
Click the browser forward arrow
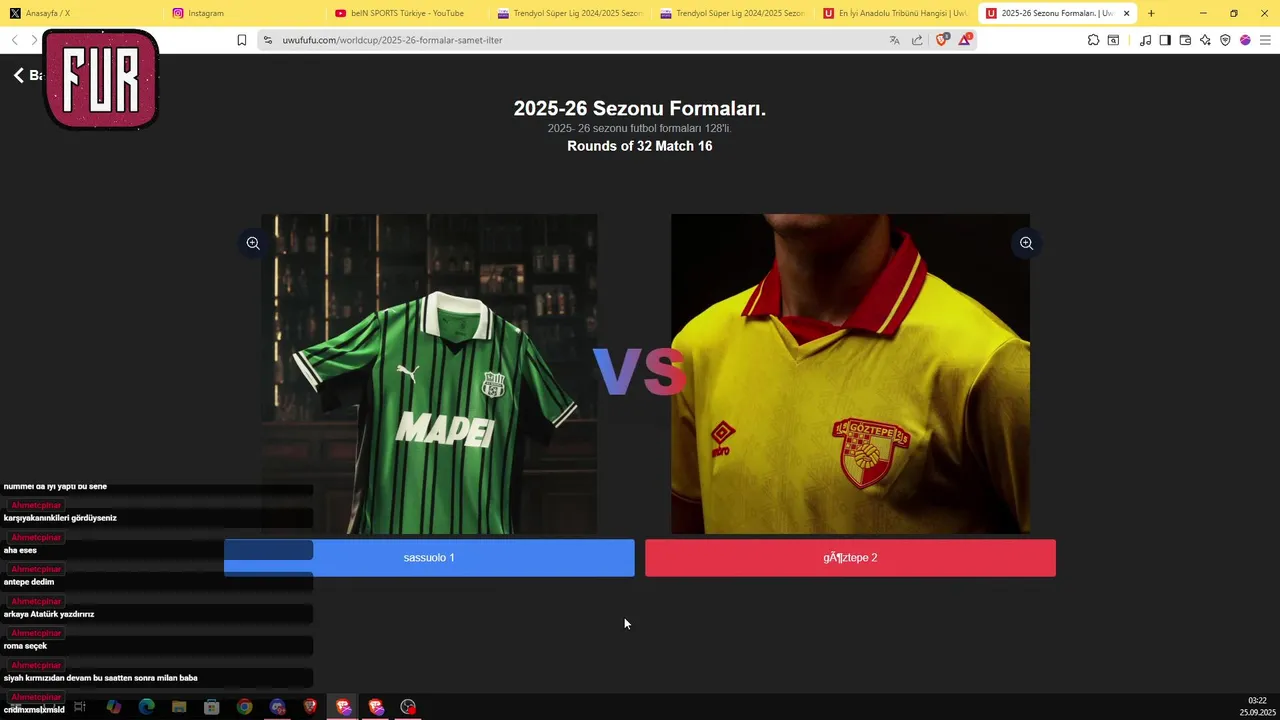(34, 40)
